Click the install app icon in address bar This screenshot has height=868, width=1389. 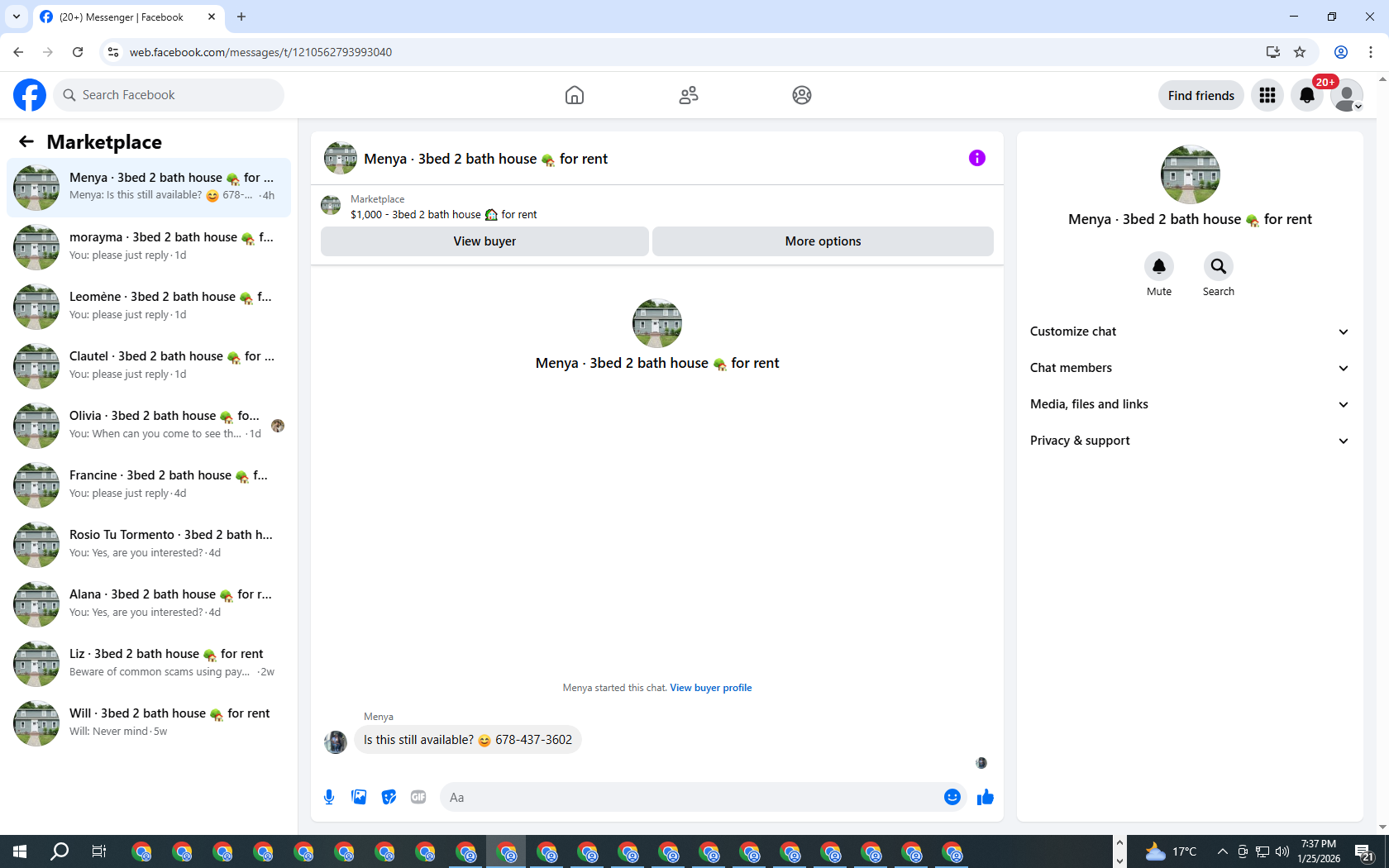click(x=1273, y=52)
